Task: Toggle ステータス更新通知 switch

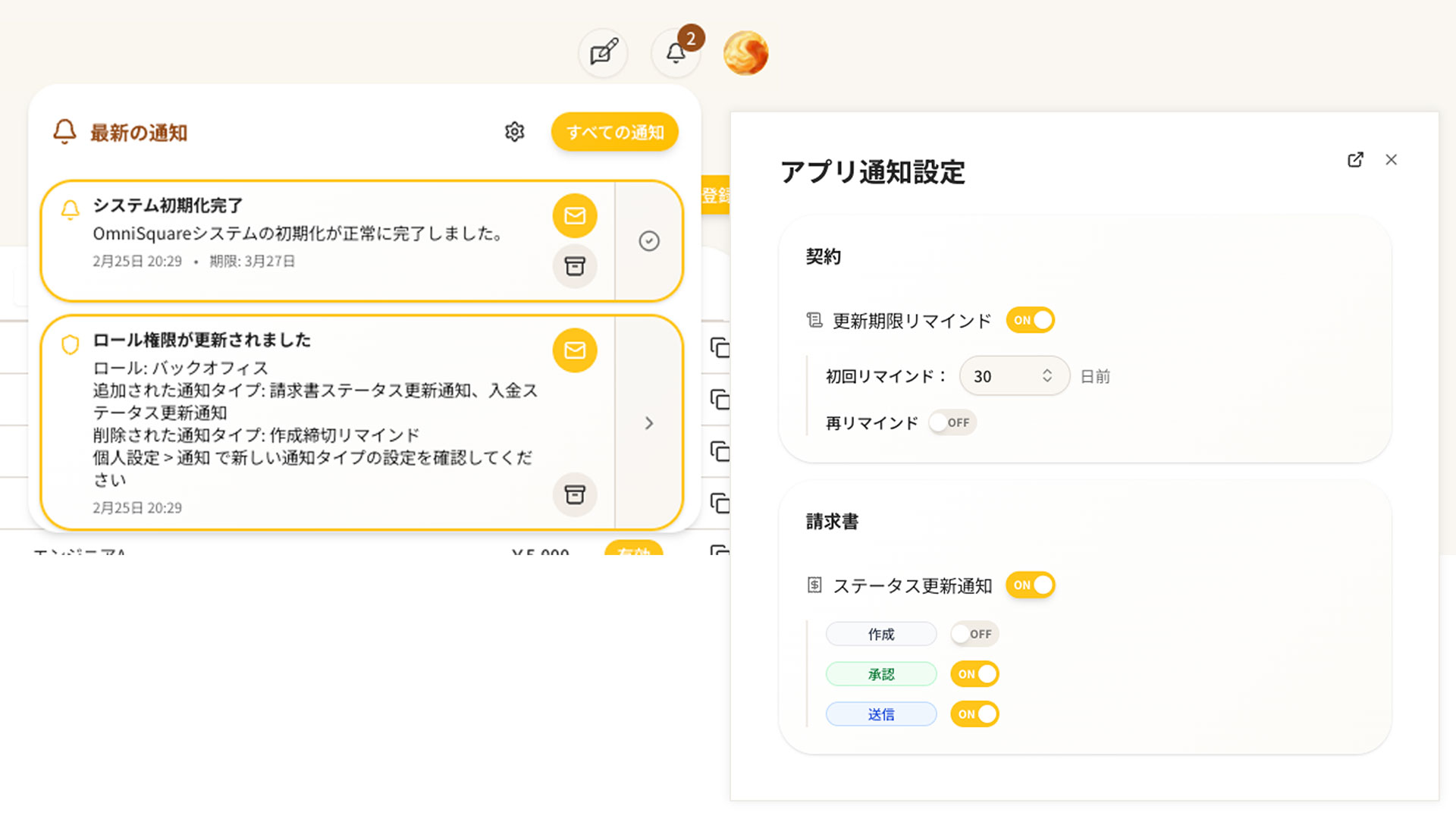Action: point(1030,585)
